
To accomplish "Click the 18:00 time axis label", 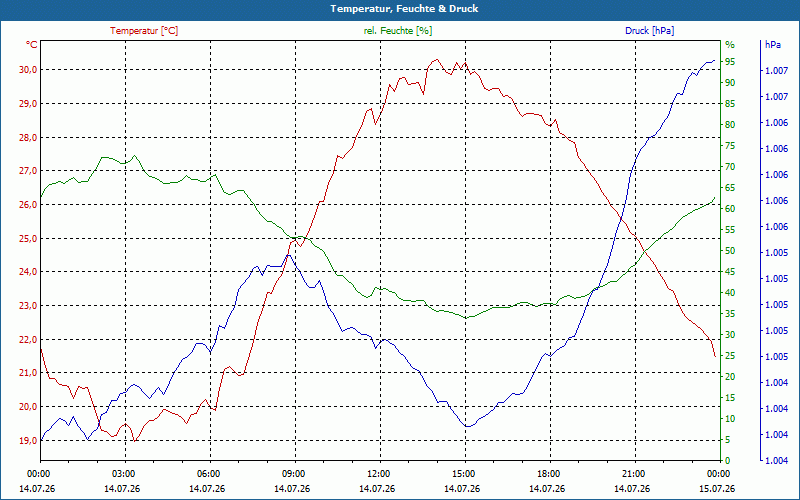I will (547, 473).
